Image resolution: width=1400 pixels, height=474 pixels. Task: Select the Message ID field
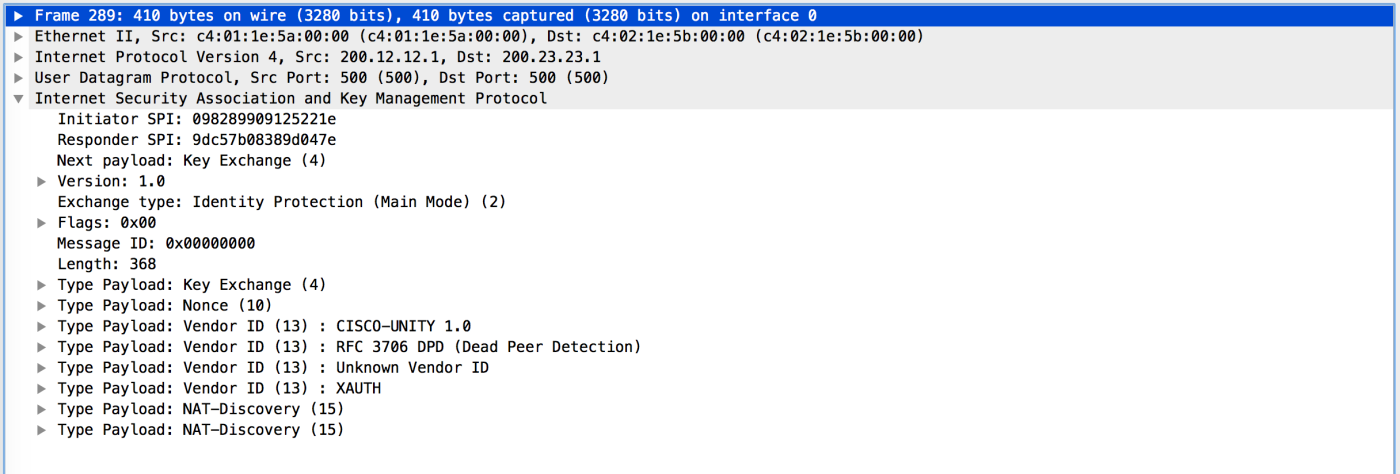155,243
